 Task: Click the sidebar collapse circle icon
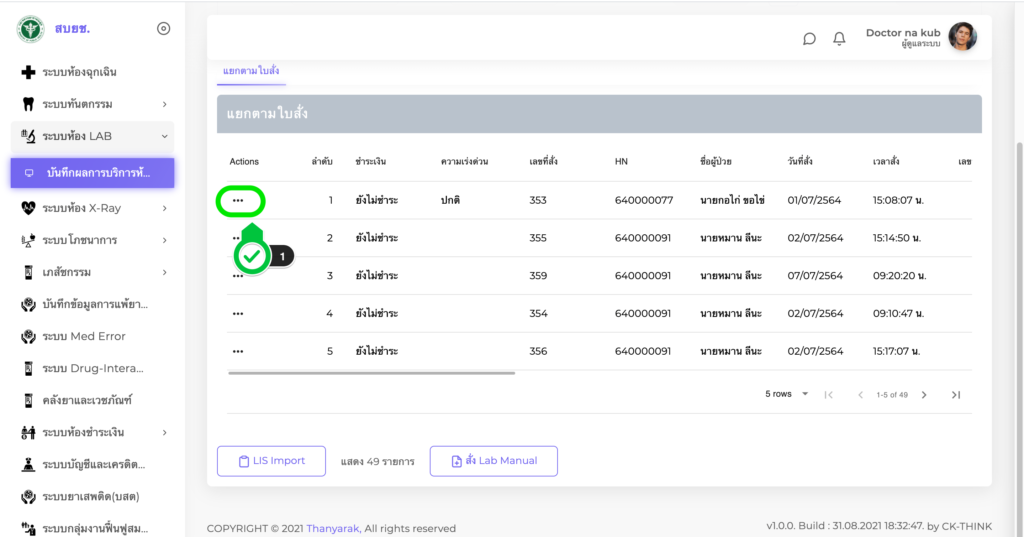pyautogui.click(x=164, y=29)
